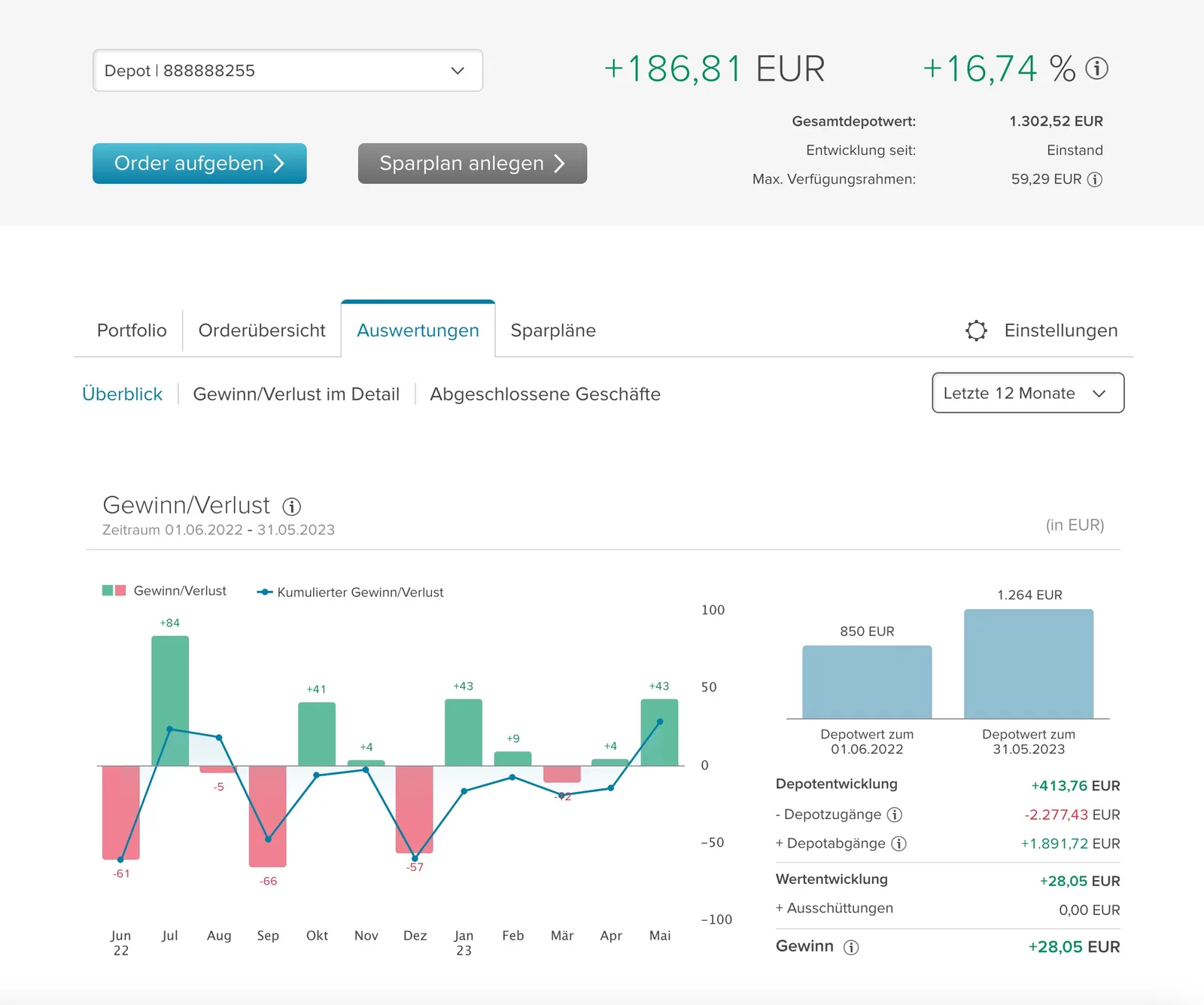Click Wertentwicklung value +28,05 EUR
The image size is (1204, 1005).
point(1080,881)
